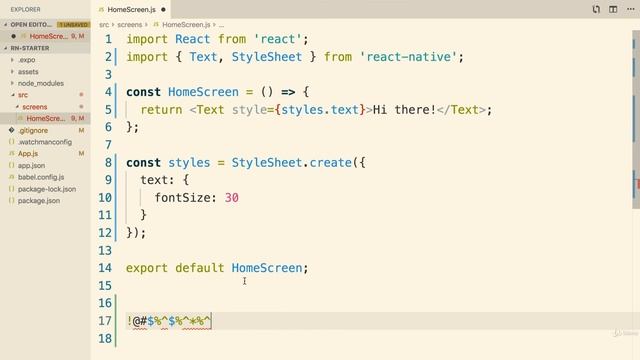
Task: Click the unsaved dot on HomeScreen.js tab
Action: coord(163,9)
